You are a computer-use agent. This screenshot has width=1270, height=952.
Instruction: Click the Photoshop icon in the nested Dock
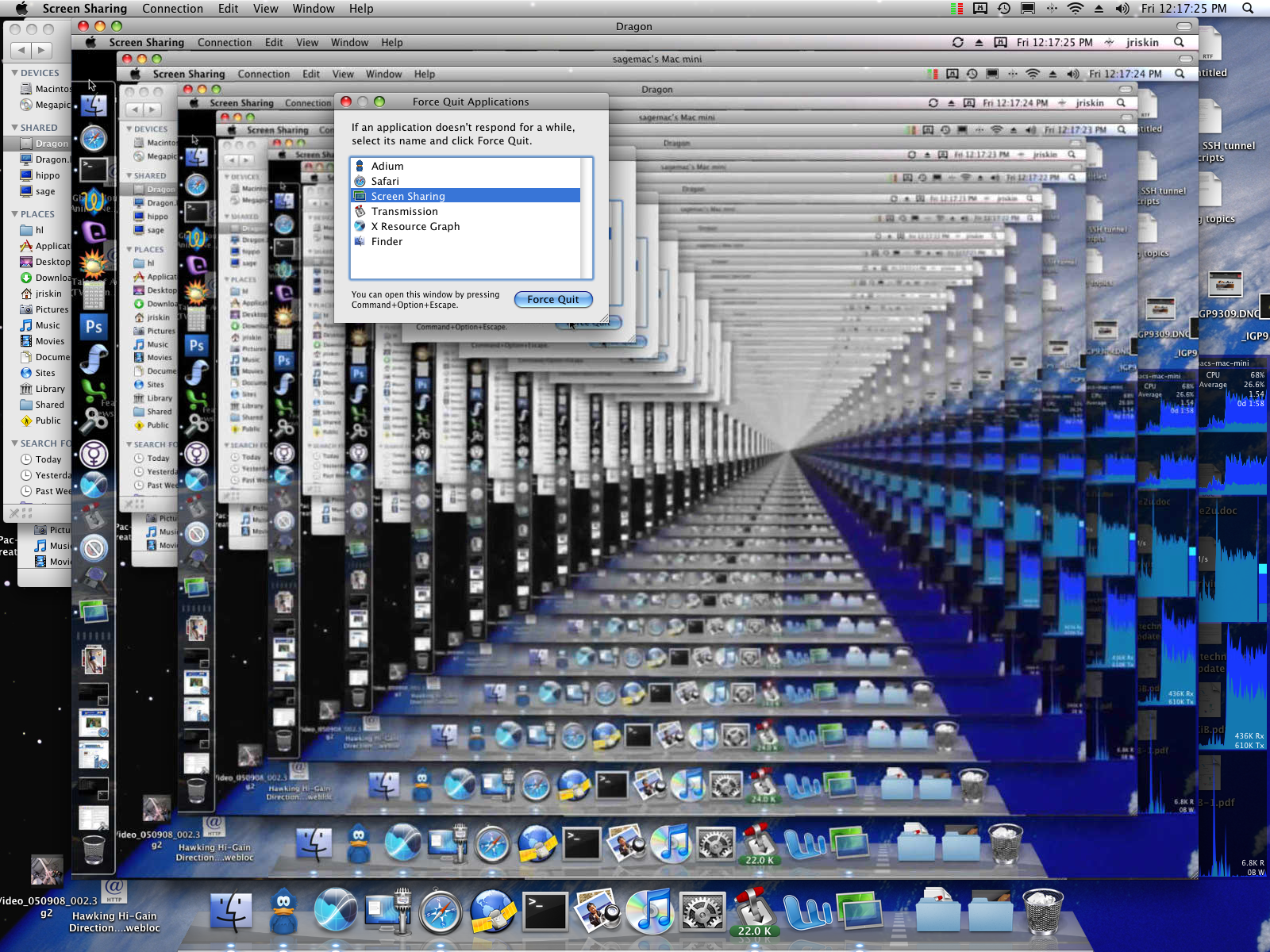tap(94, 325)
